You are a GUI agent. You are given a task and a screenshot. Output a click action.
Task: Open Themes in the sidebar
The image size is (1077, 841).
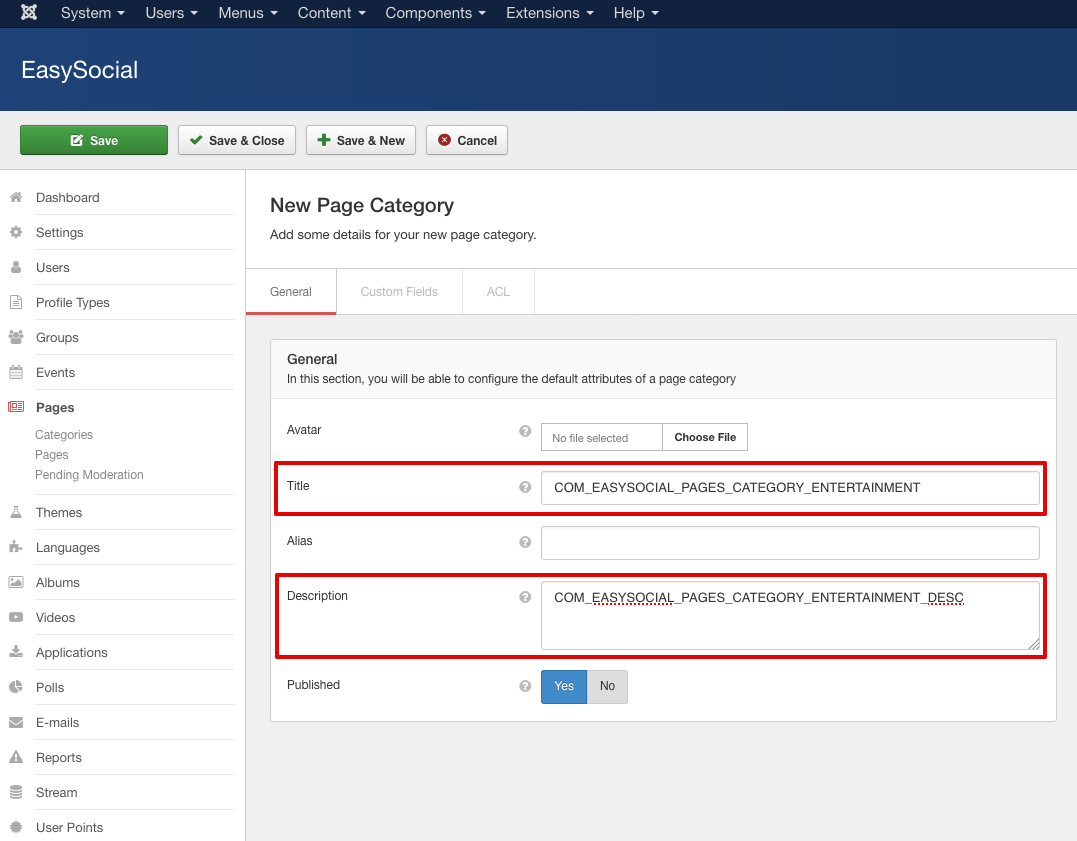pos(58,513)
